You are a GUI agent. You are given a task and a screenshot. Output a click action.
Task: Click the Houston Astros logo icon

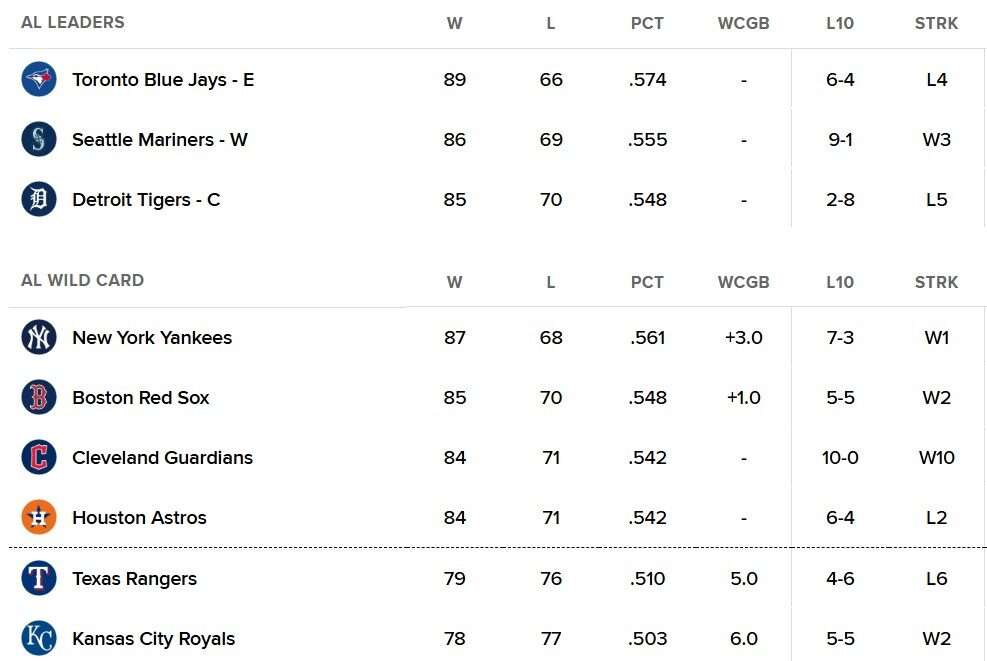(x=39, y=517)
